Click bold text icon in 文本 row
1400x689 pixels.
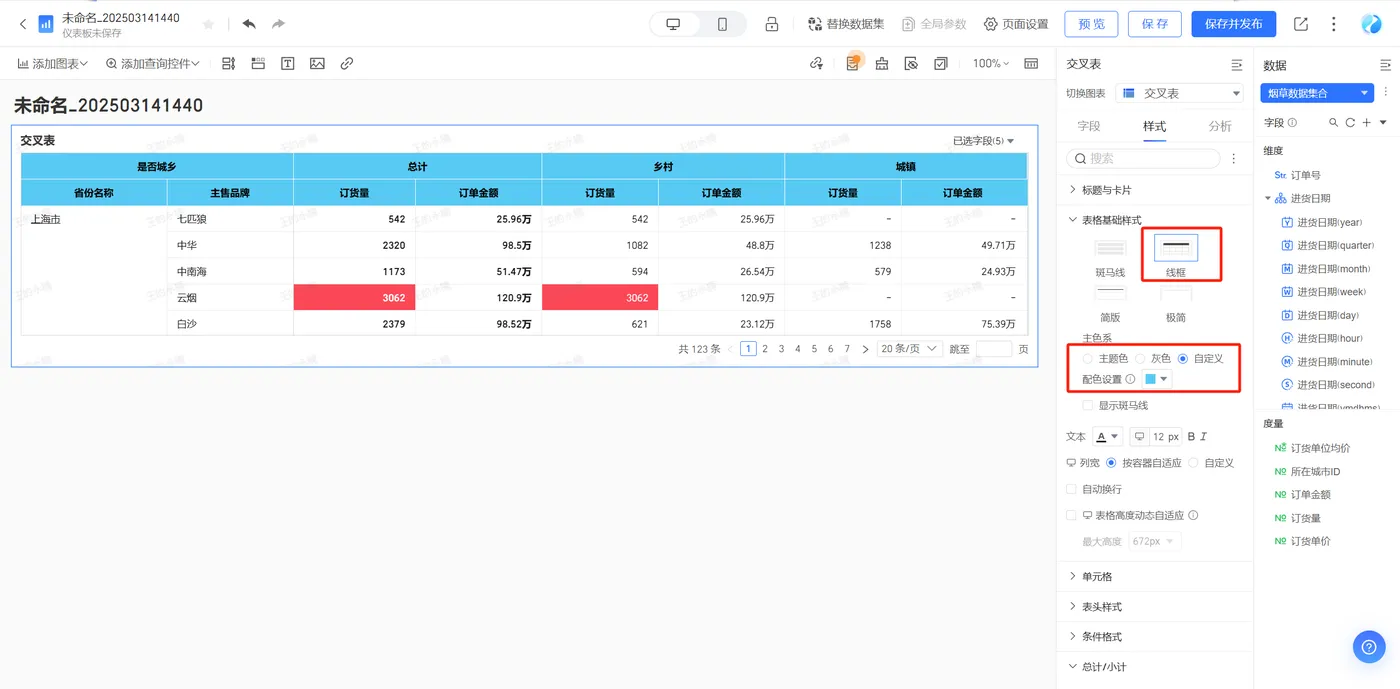[1191, 437]
